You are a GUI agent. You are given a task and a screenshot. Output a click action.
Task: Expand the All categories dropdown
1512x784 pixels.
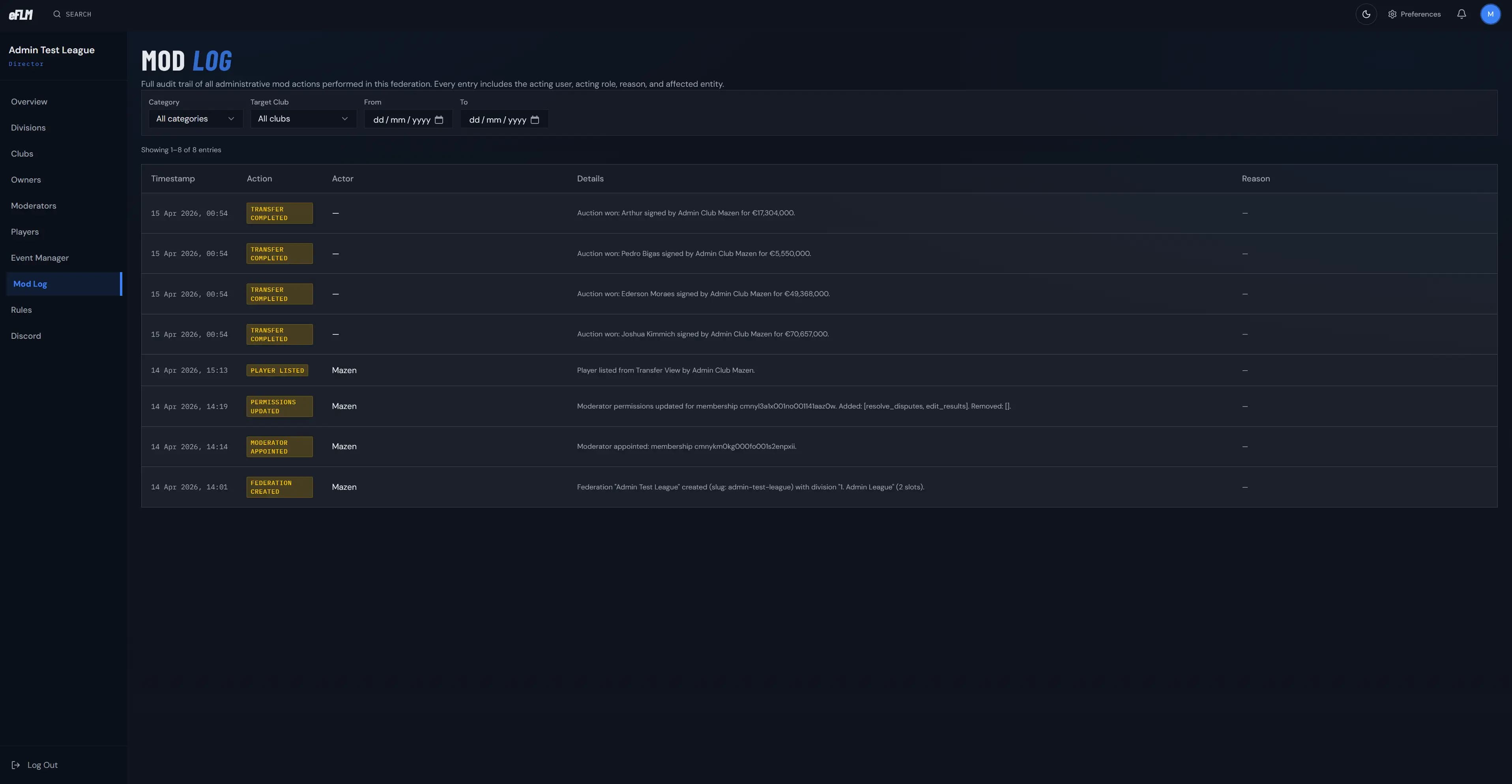tap(195, 119)
